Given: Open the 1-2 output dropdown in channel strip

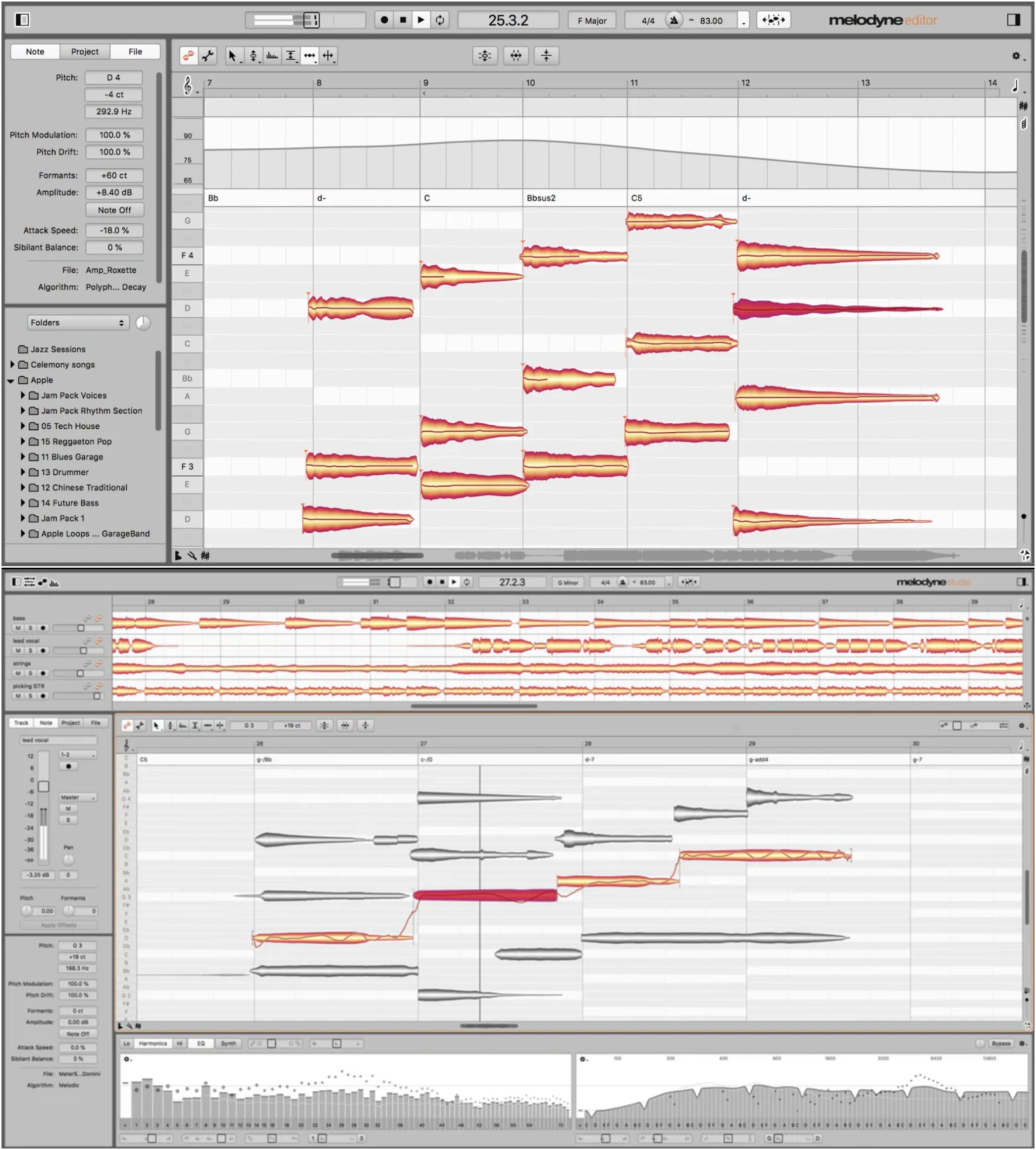Looking at the screenshot, I should point(78,755).
